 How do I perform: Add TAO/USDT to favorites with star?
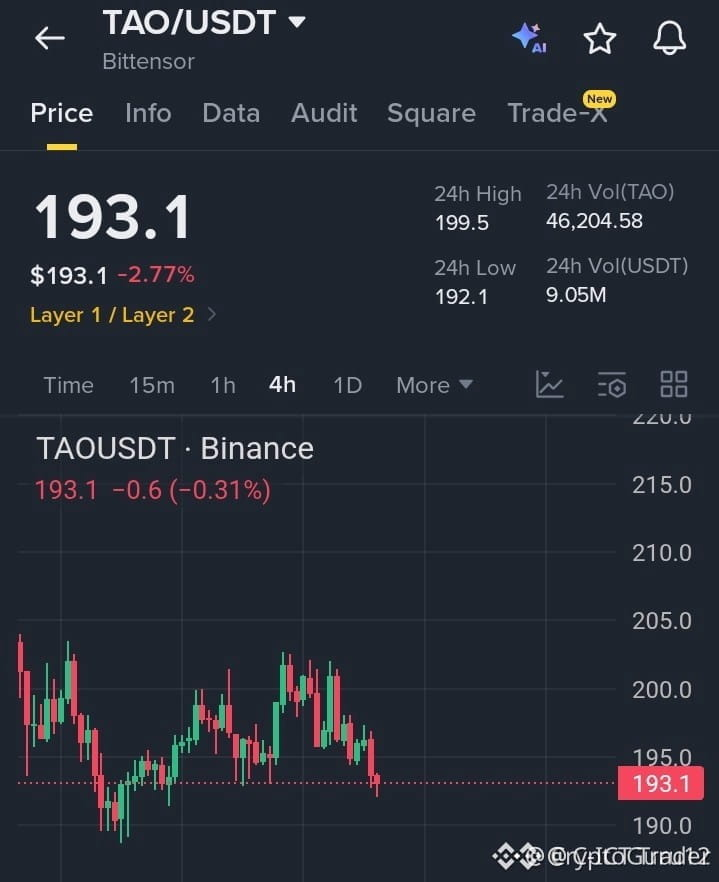600,38
